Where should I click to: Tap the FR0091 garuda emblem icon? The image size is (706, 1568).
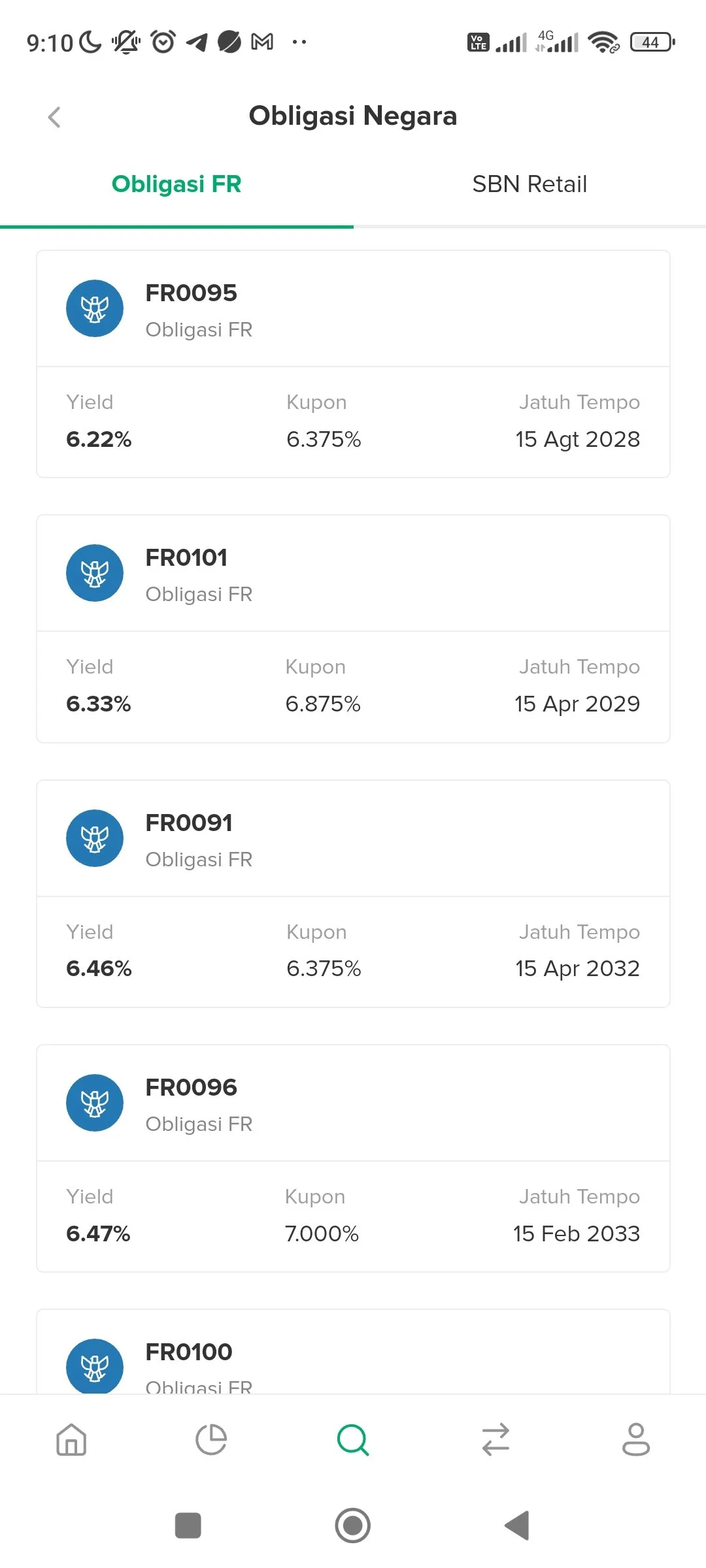pyautogui.click(x=95, y=838)
